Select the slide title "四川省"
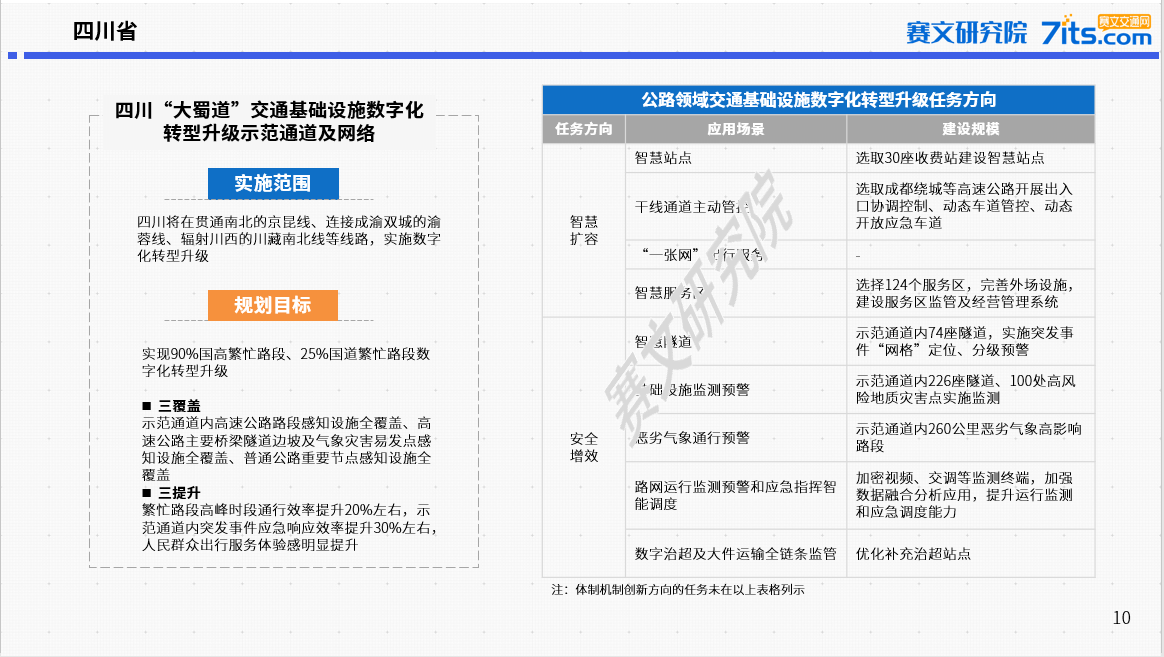 [105, 31]
